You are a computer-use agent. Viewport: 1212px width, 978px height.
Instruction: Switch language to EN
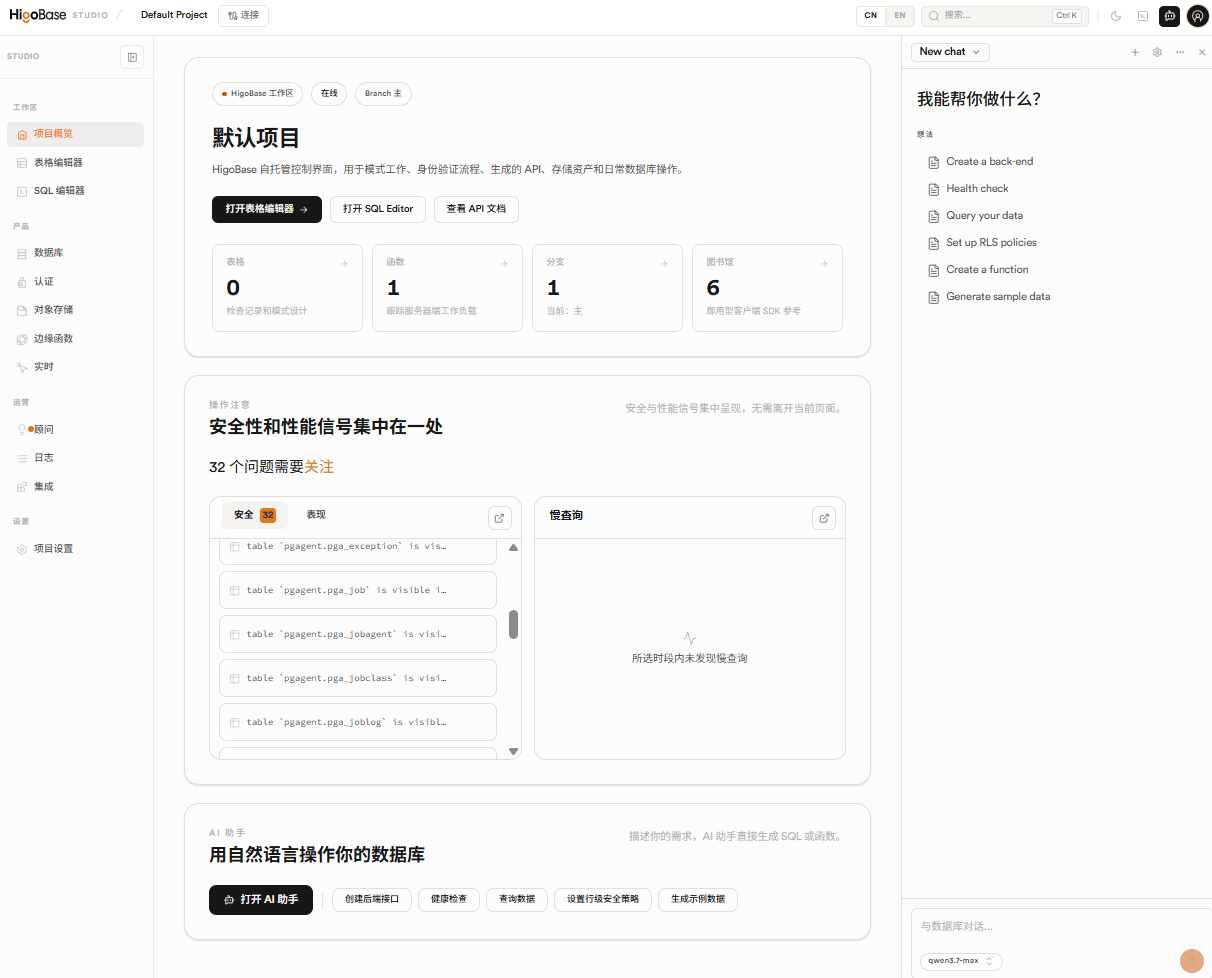[899, 16]
